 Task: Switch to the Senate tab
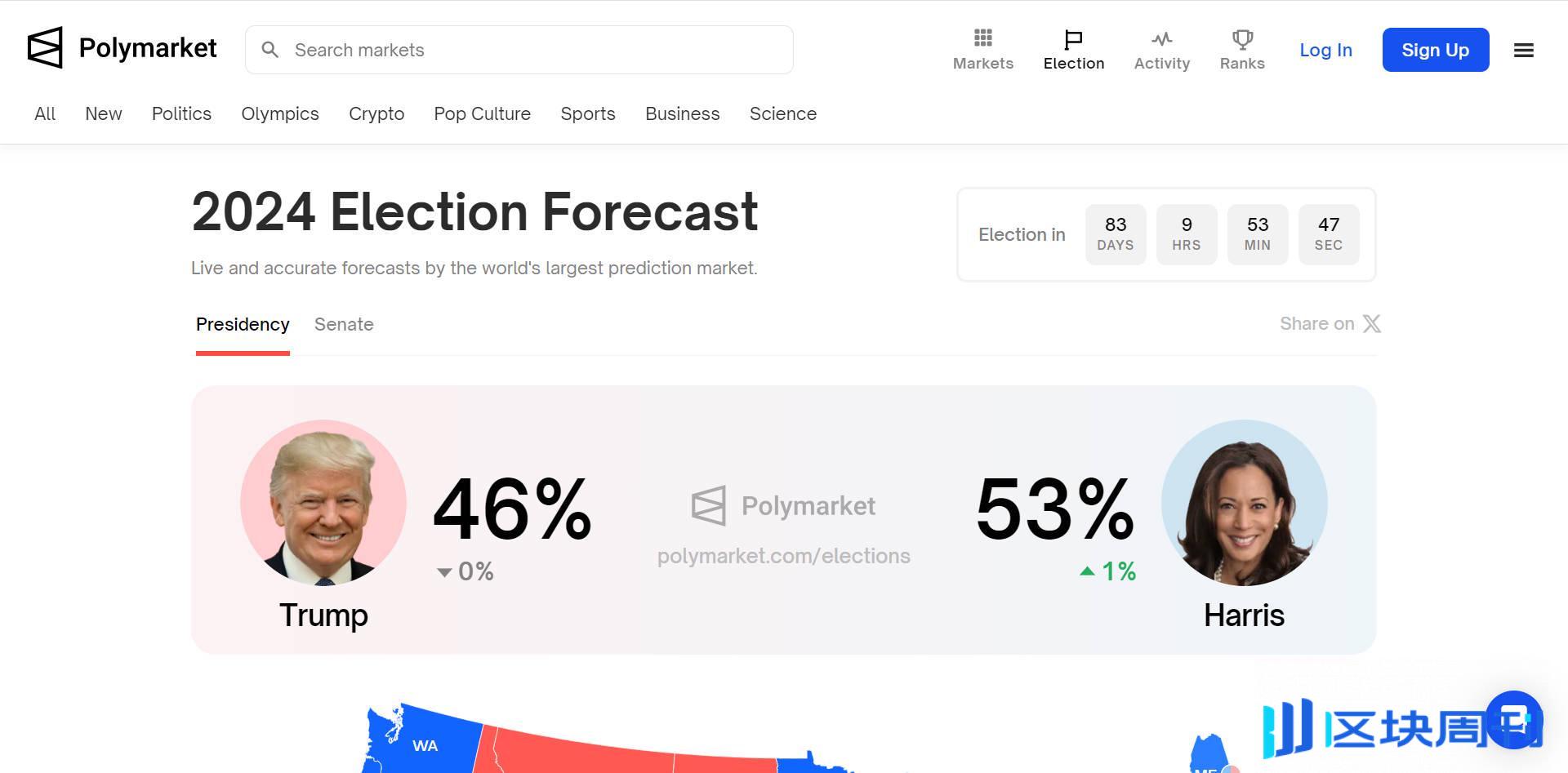(x=344, y=325)
